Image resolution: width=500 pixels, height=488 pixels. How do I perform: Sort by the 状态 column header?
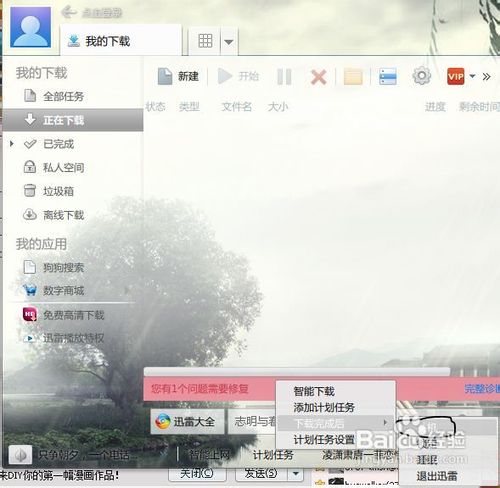(155, 107)
